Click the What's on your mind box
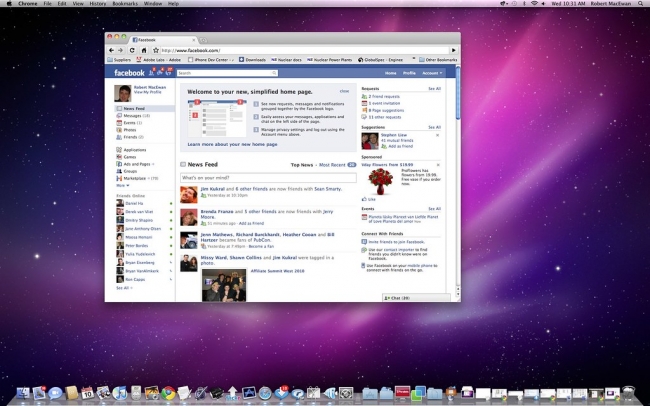The width and height of the screenshot is (650, 406). (268, 178)
